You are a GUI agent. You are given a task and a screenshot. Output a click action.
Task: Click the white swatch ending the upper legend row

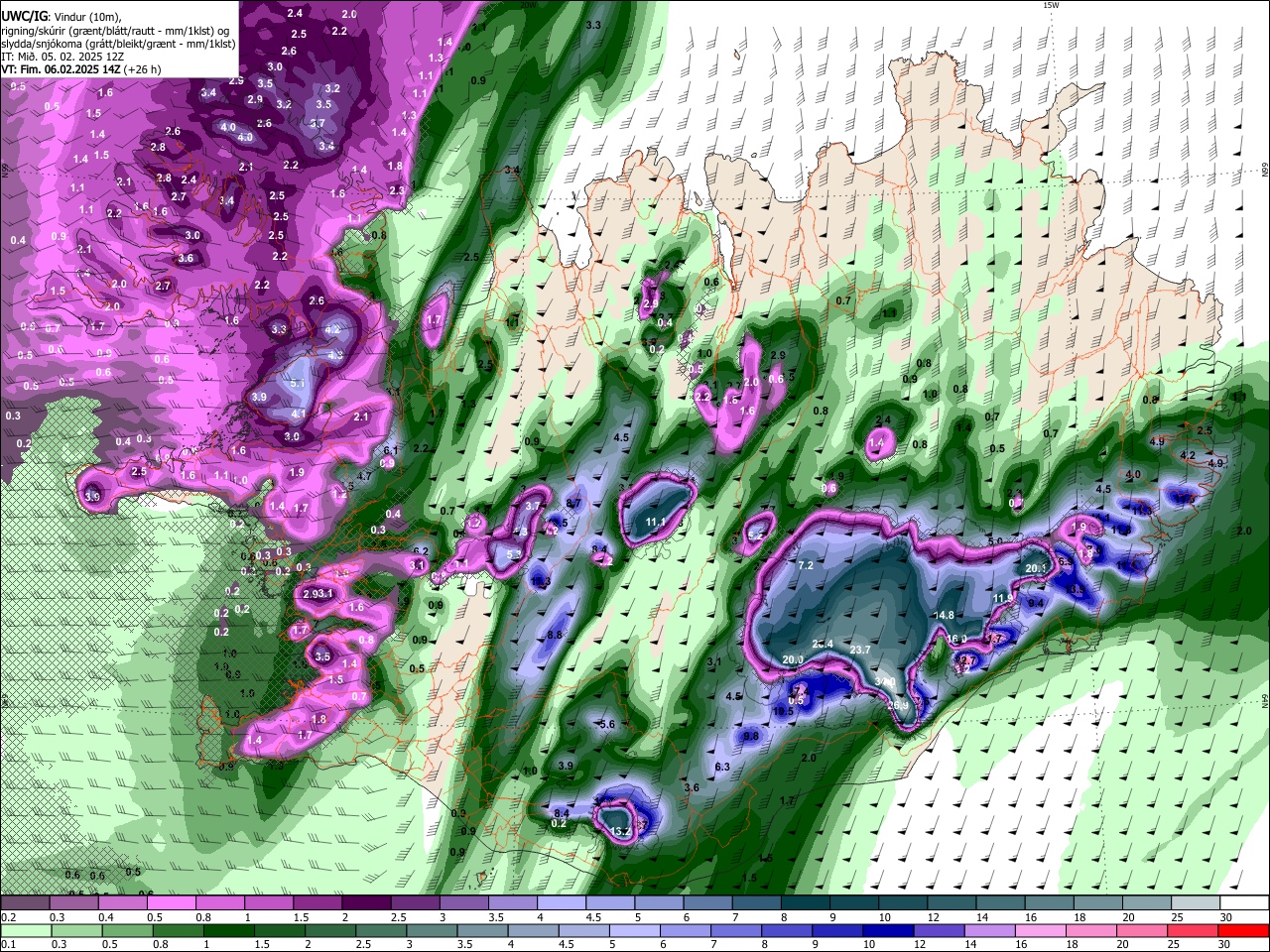click(1244, 903)
